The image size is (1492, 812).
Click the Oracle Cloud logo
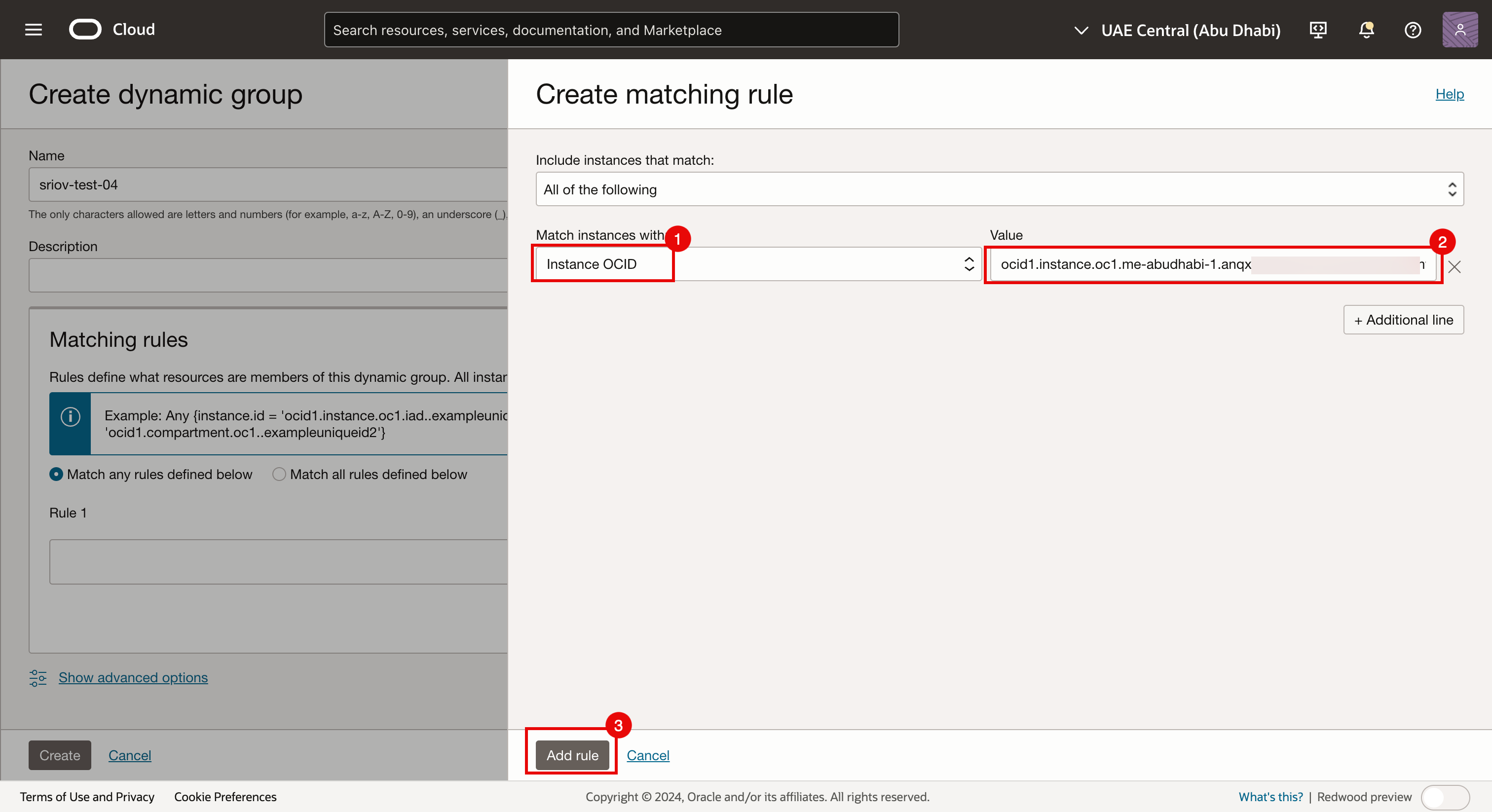coord(85,30)
